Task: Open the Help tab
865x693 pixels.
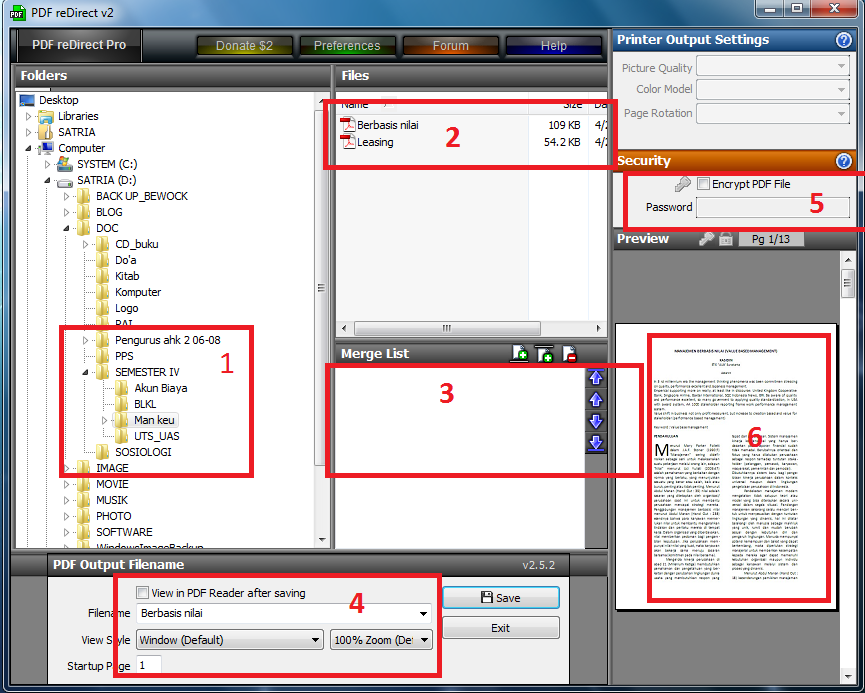Action: click(553, 46)
